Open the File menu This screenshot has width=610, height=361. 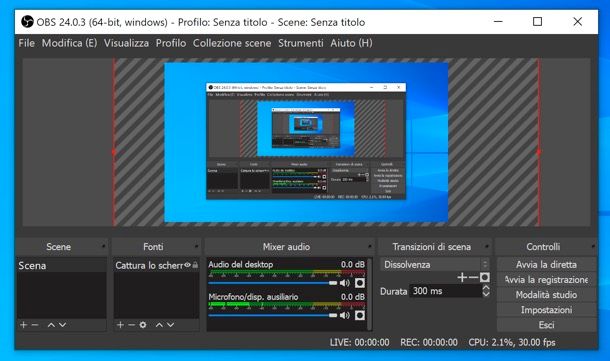pyautogui.click(x=26, y=43)
